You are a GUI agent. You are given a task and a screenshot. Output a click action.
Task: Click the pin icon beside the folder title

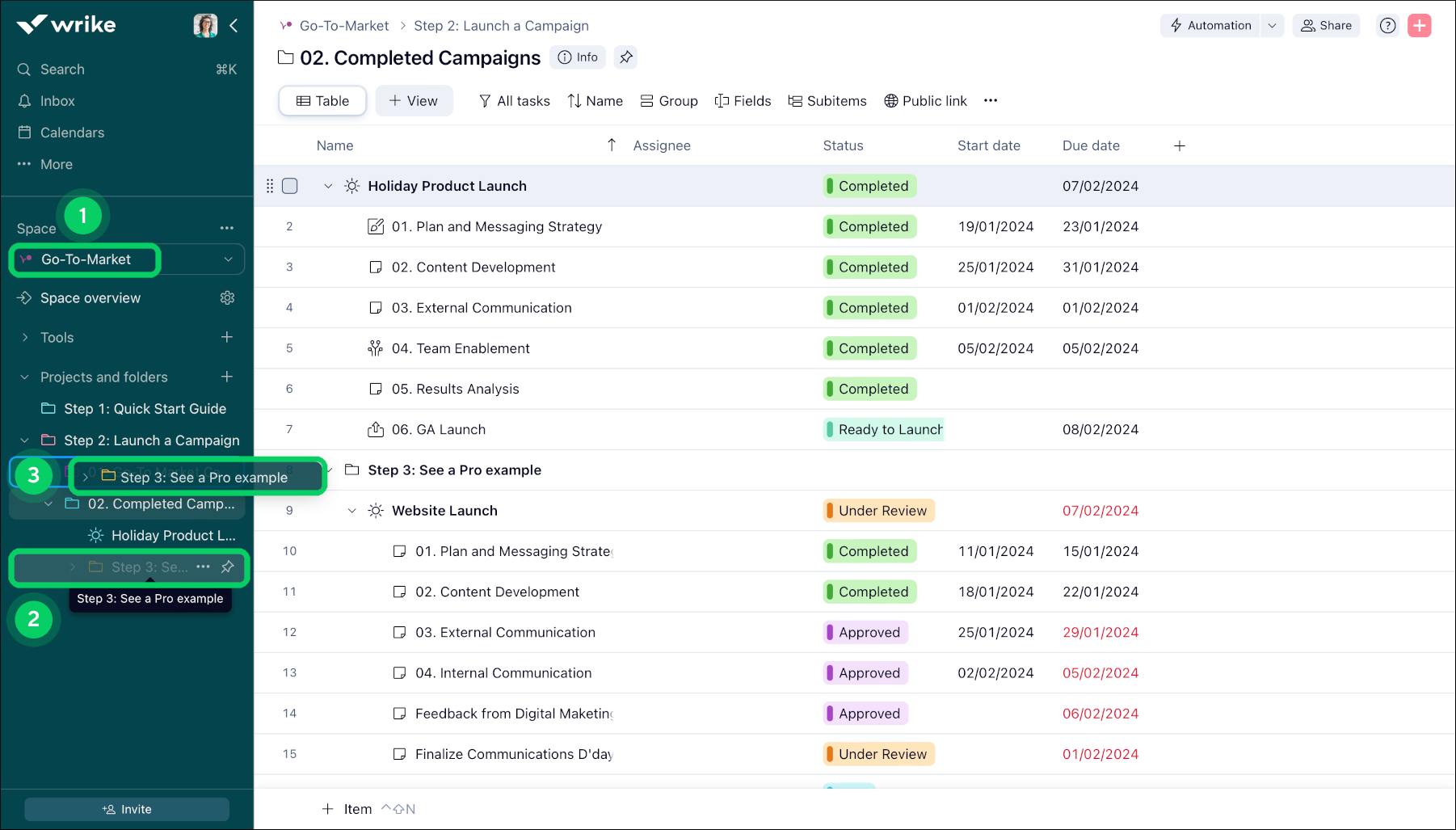click(x=625, y=57)
